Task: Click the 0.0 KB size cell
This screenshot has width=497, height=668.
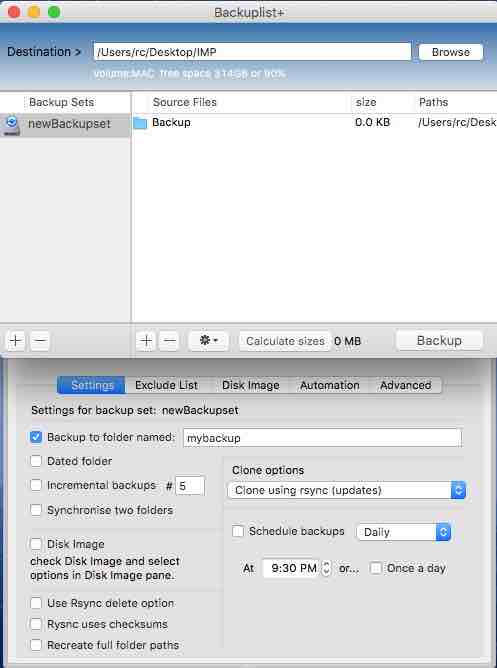Action: (x=372, y=122)
